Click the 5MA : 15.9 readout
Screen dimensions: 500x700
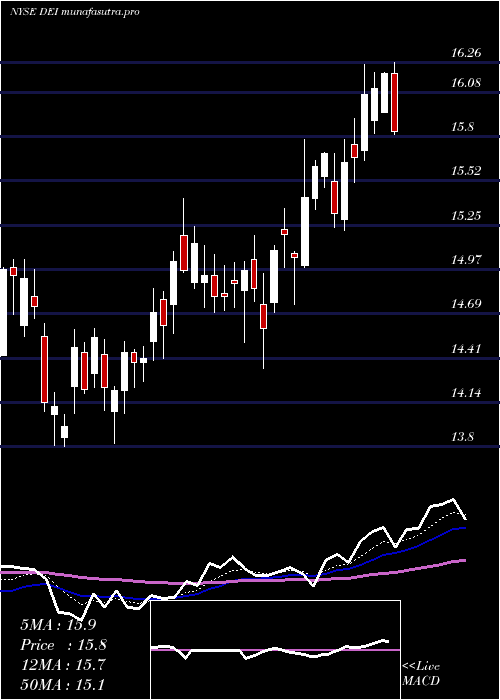tap(58, 625)
